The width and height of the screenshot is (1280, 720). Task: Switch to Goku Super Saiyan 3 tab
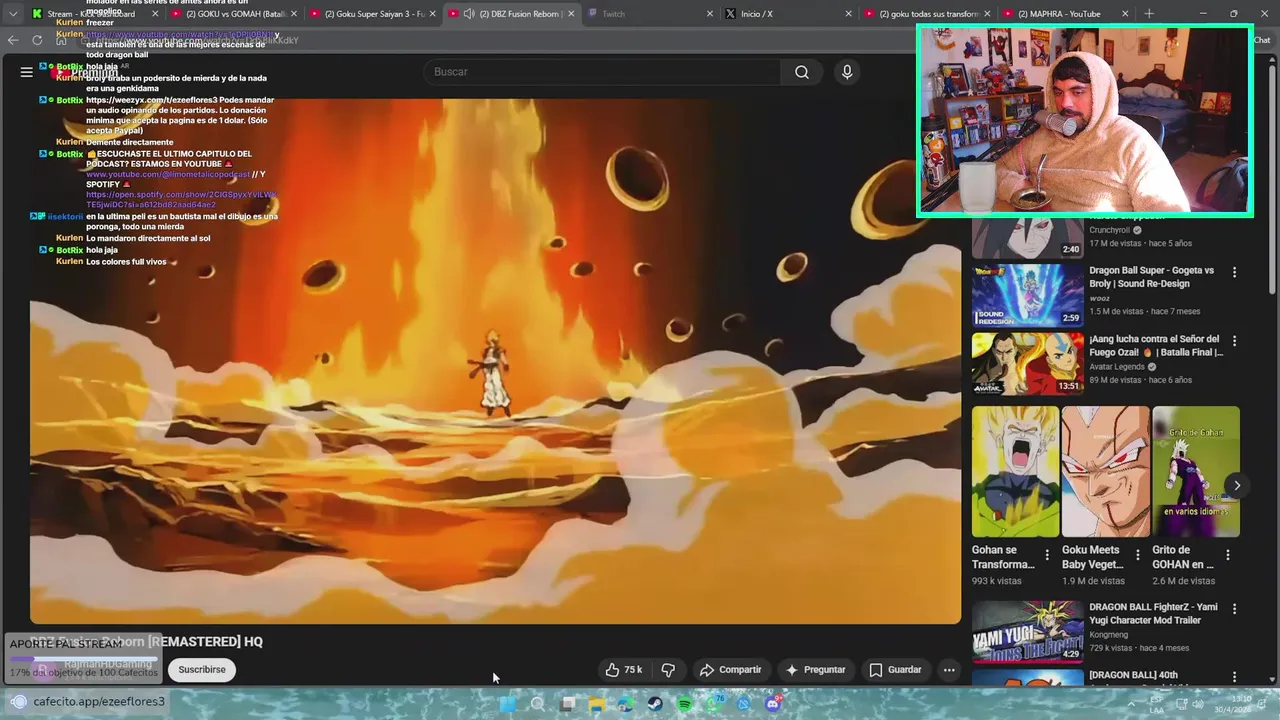click(374, 14)
